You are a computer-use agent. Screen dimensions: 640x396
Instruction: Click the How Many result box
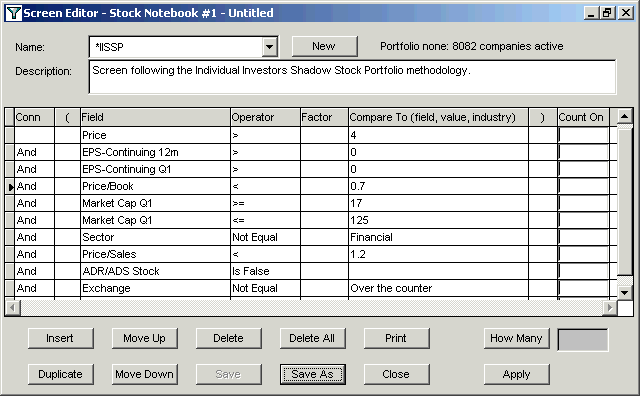(x=582, y=340)
